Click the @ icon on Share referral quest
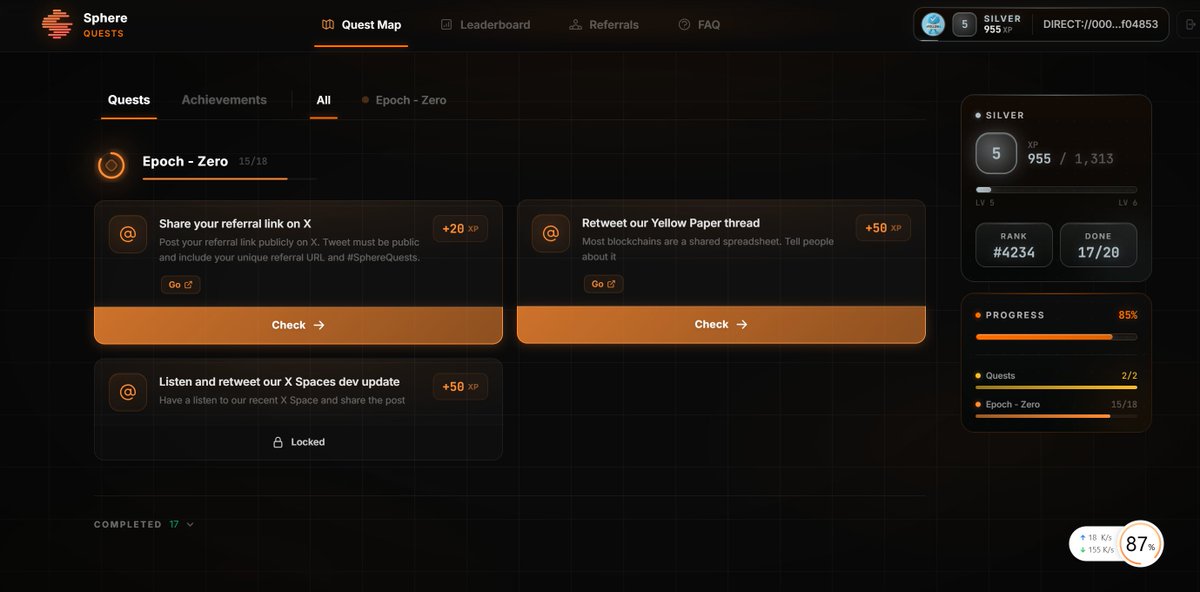This screenshot has height=592, width=1200. [x=128, y=234]
